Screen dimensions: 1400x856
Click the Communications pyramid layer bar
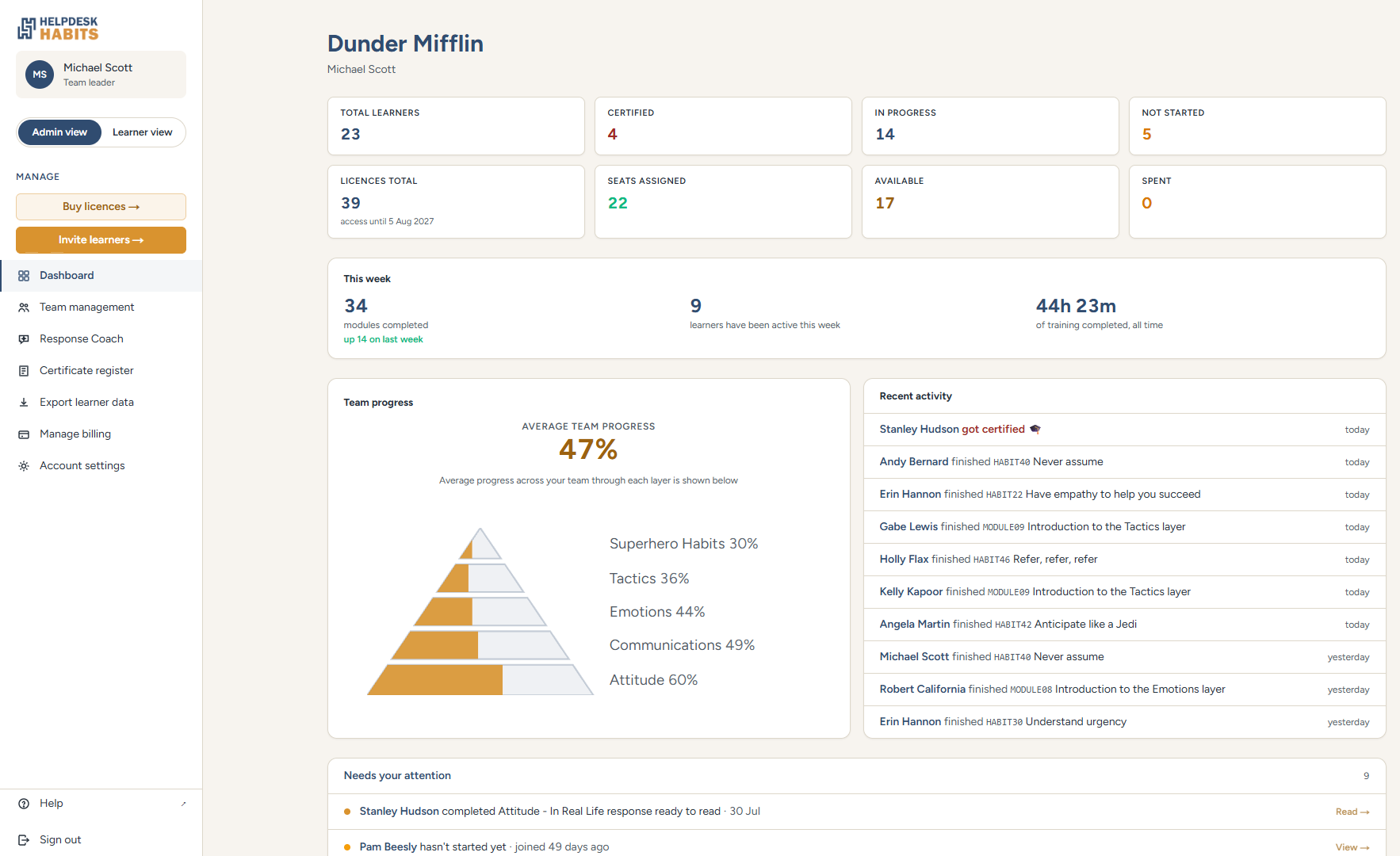pyautogui.click(x=480, y=645)
